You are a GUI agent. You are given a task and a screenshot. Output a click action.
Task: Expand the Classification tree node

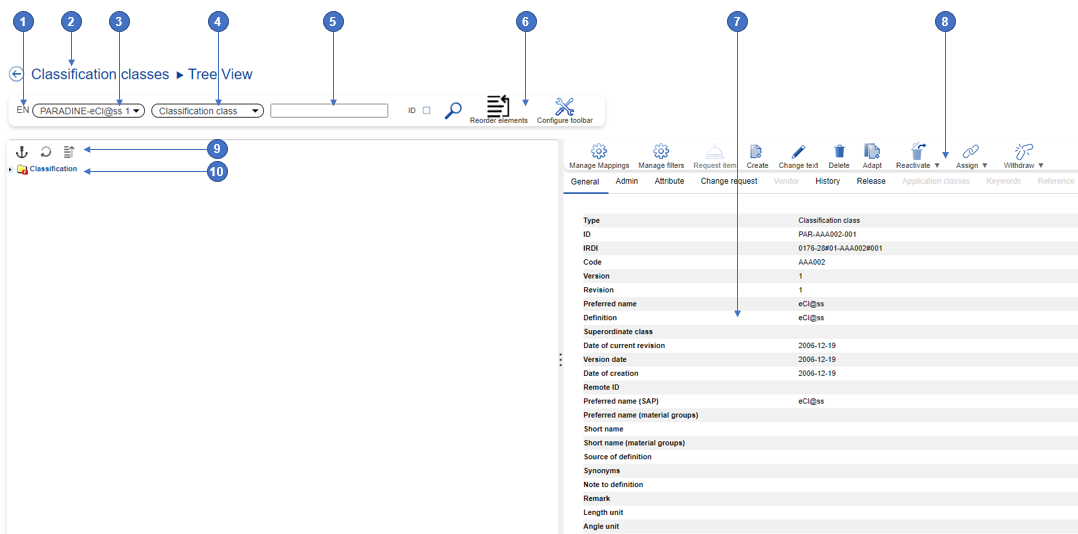click(x=10, y=170)
